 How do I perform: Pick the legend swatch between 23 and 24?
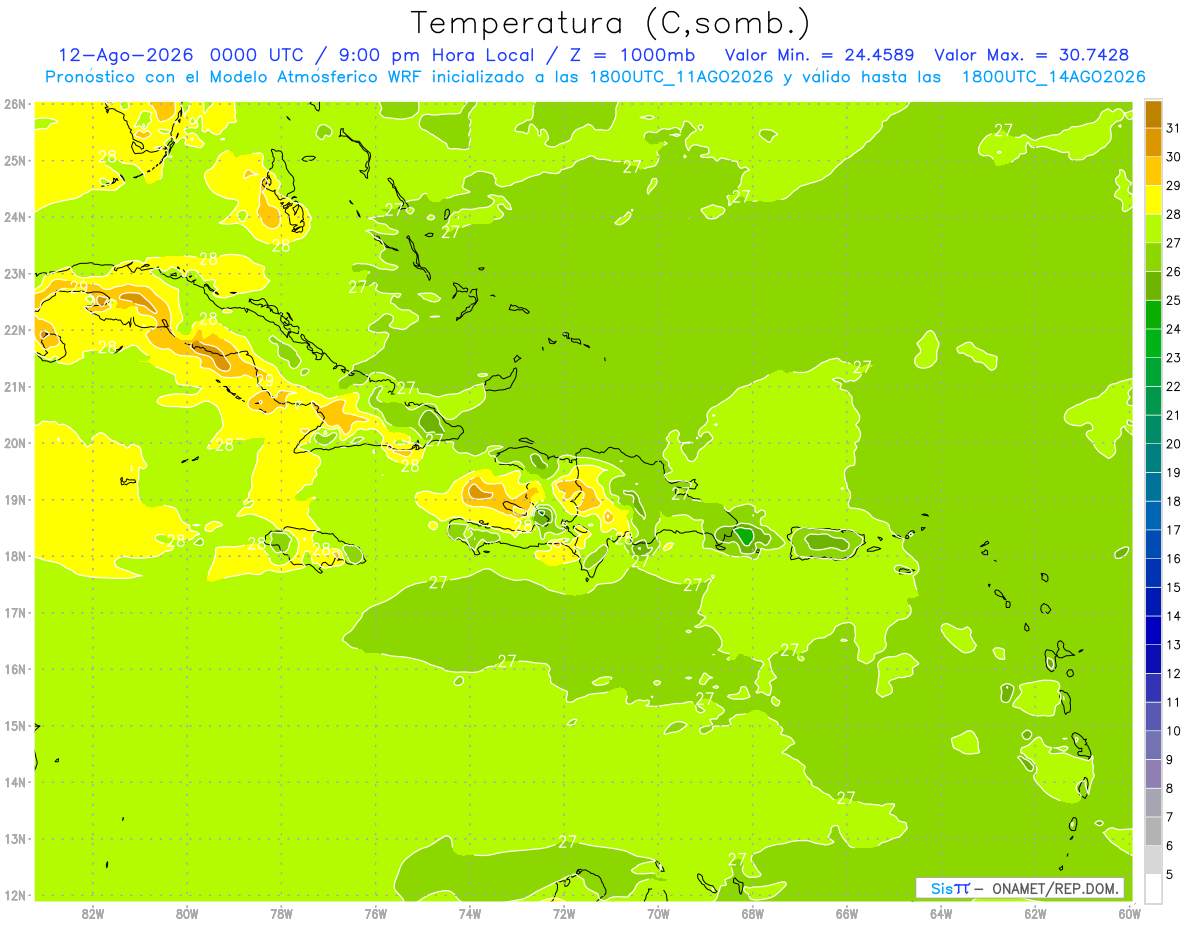(1153, 343)
